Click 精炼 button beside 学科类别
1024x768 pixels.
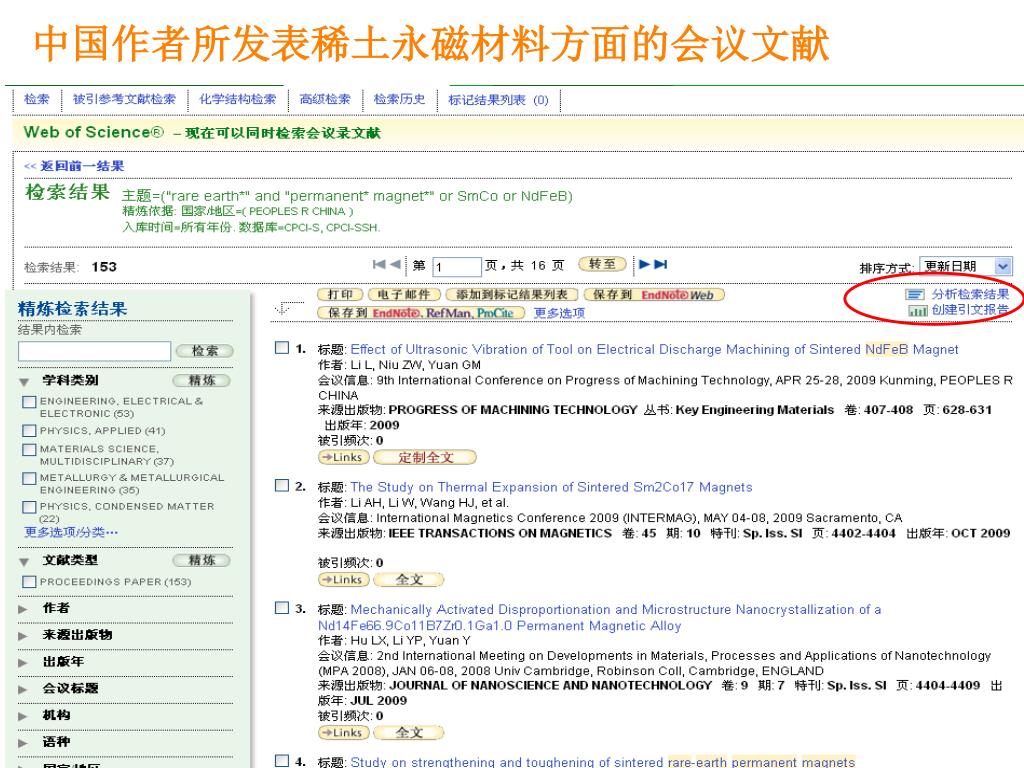click(x=202, y=380)
